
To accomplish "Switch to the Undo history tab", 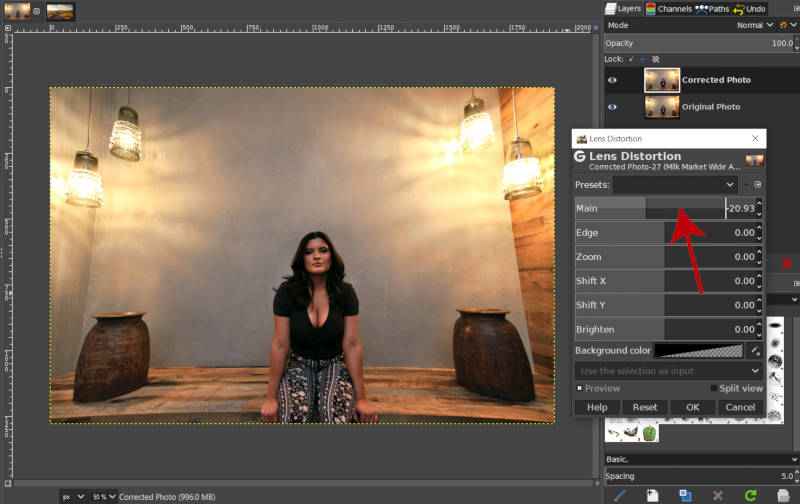I will click(x=749, y=9).
